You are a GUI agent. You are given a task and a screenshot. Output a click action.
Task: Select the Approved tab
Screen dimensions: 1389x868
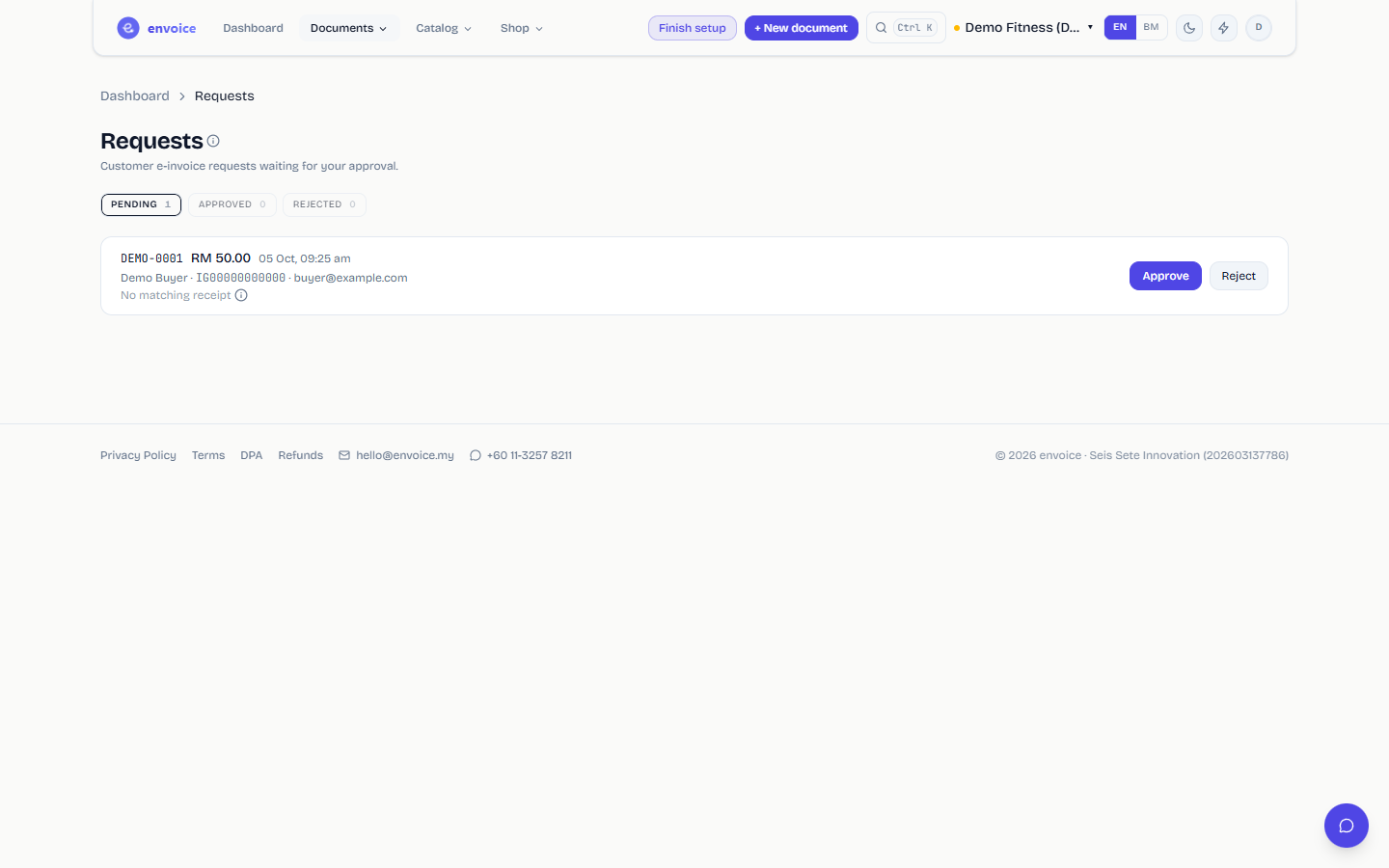point(232,204)
